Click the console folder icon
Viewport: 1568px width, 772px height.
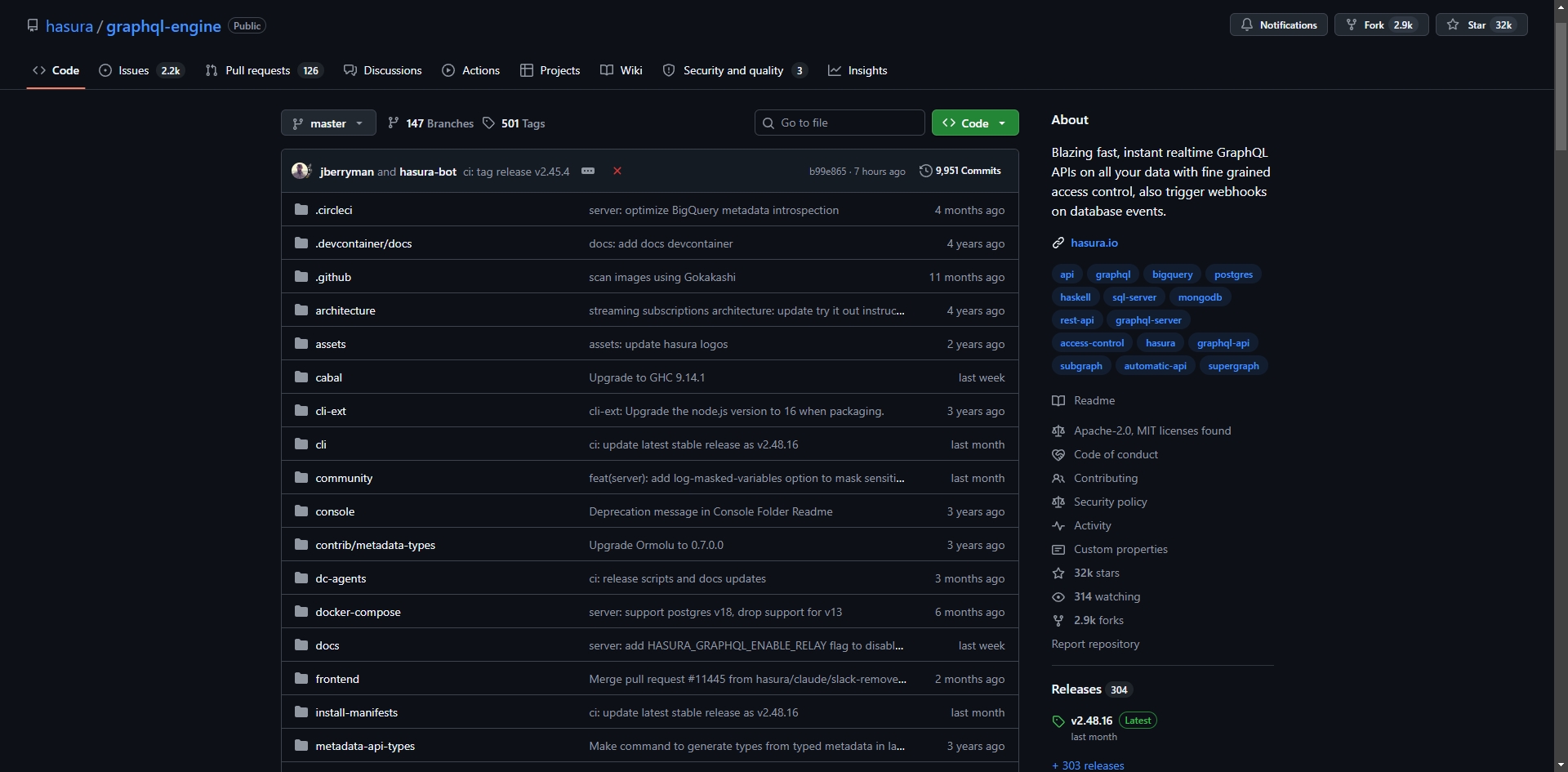click(x=301, y=511)
